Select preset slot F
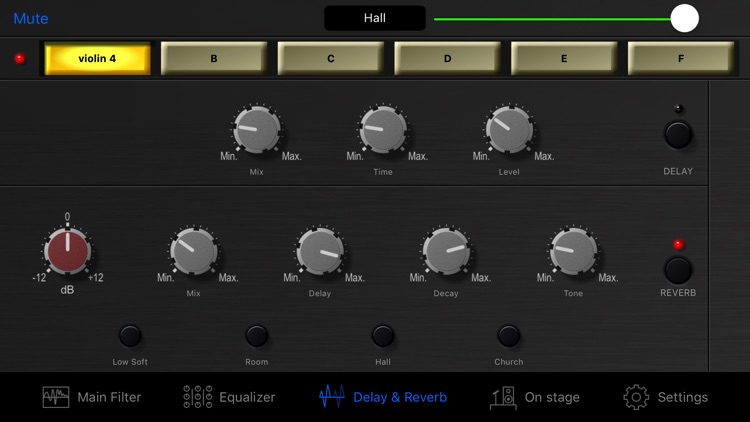 (681, 58)
